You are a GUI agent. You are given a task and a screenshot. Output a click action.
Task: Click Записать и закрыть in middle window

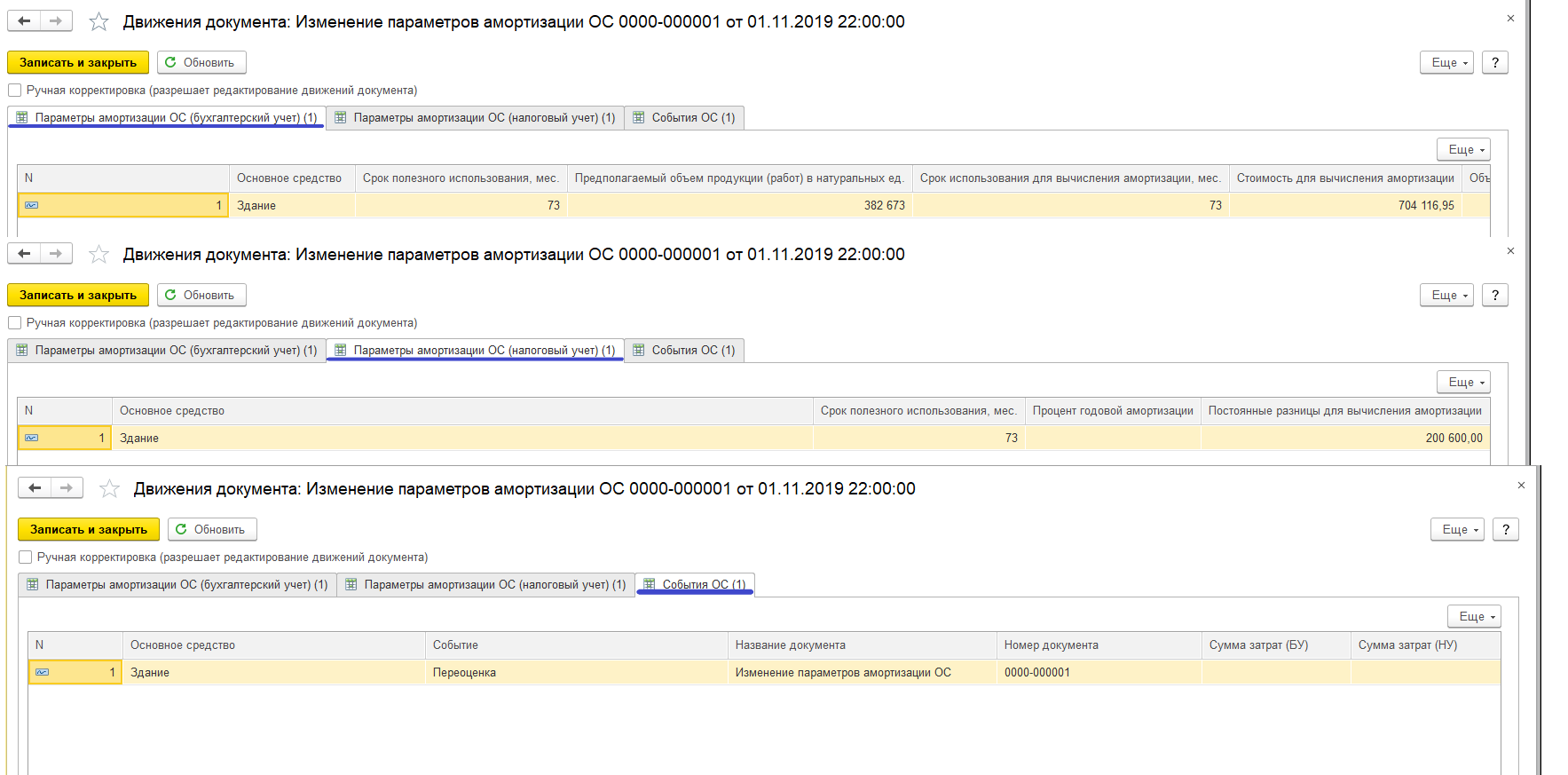pos(78,295)
